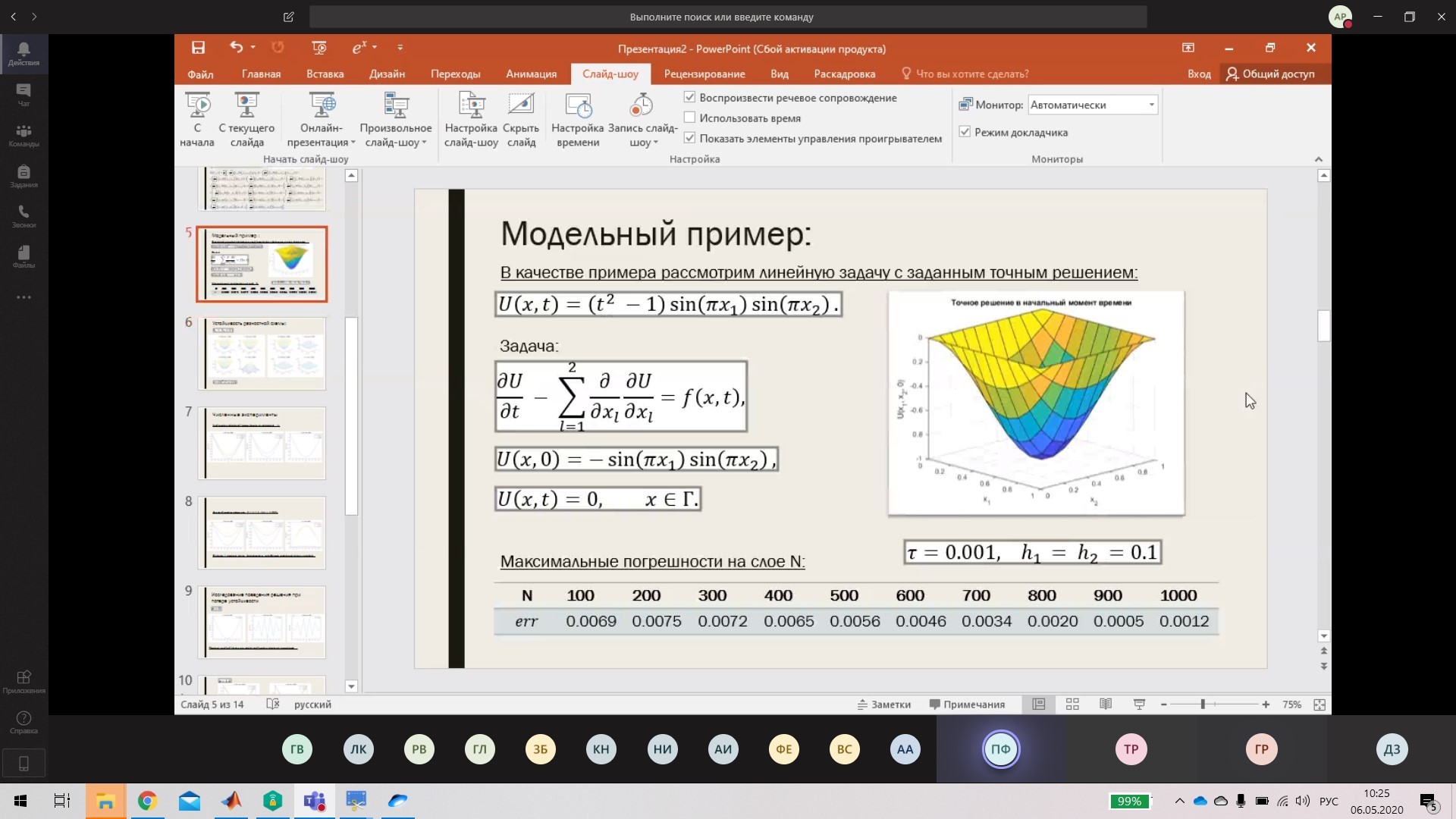
Task: Start slideshow from beginning toolbar icon
Action: [x=319, y=48]
